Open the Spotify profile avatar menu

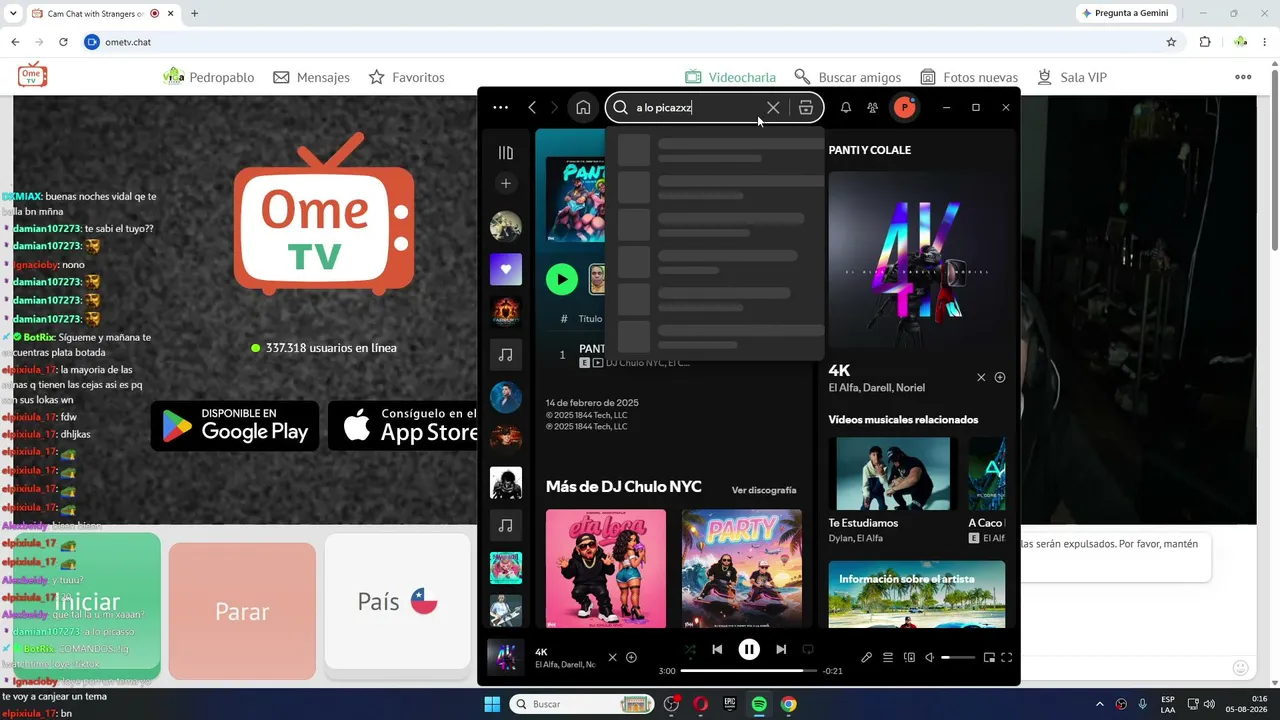click(x=904, y=108)
